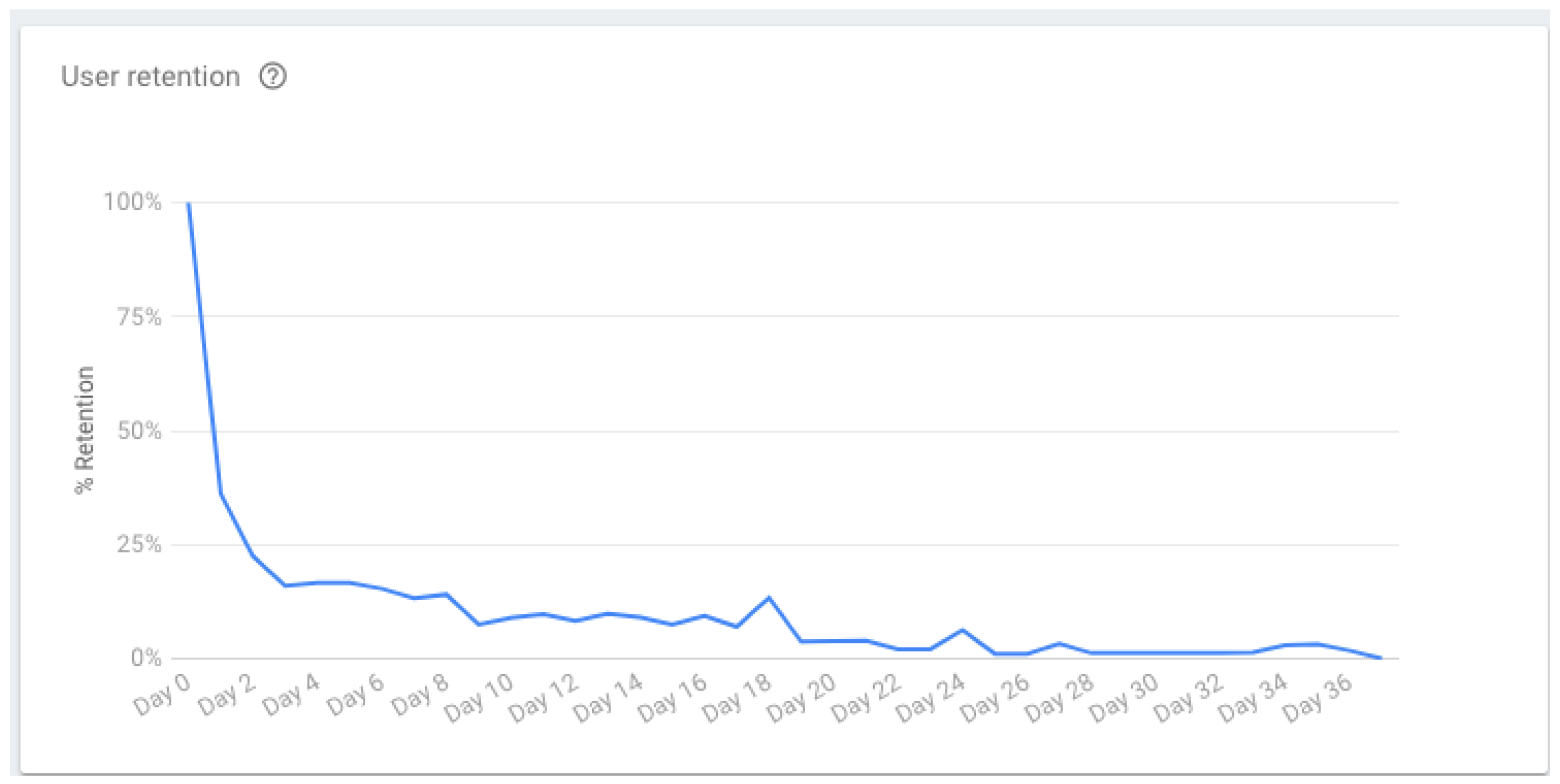Viewport: 1560px width, 784px height.
Task: Click the 100% y-axis label
Action: pos(133,201)
